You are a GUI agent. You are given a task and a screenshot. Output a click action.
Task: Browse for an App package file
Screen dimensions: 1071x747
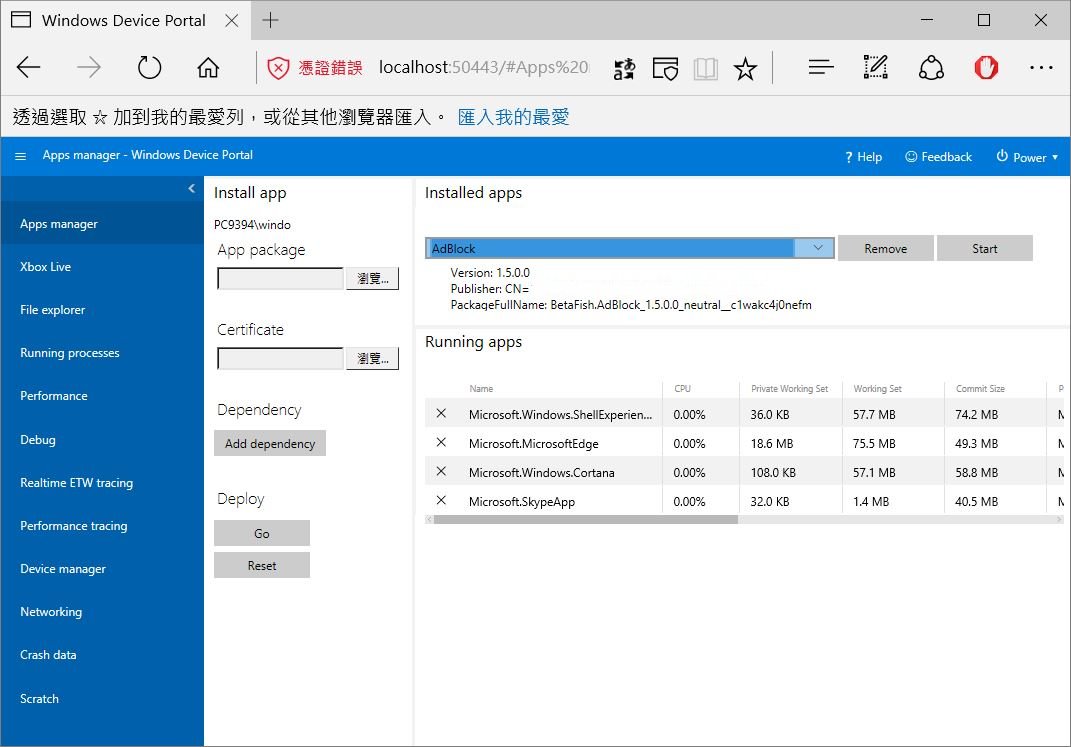(372, 279)
